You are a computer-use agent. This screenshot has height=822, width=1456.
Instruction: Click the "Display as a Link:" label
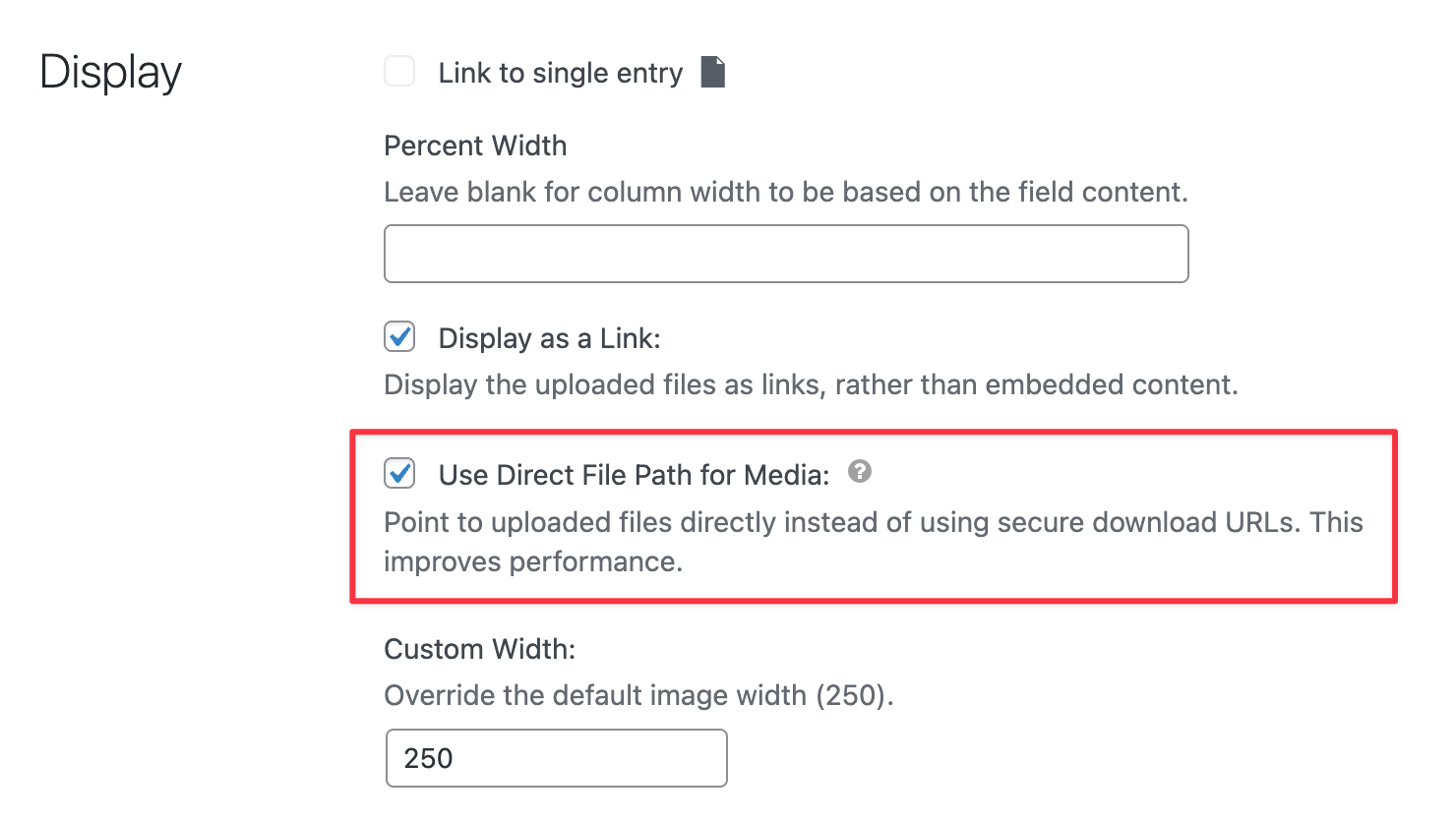[549, 338]
